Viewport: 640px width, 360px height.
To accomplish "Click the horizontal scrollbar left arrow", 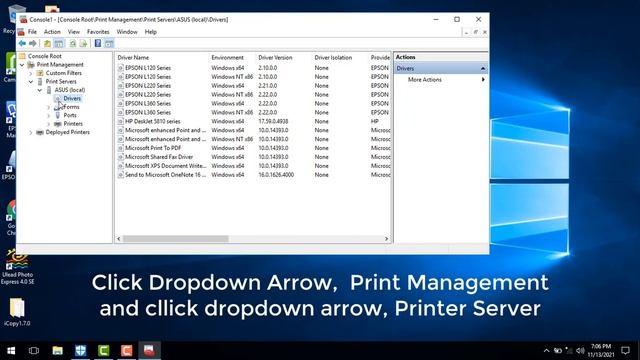I will coord(119,239).
